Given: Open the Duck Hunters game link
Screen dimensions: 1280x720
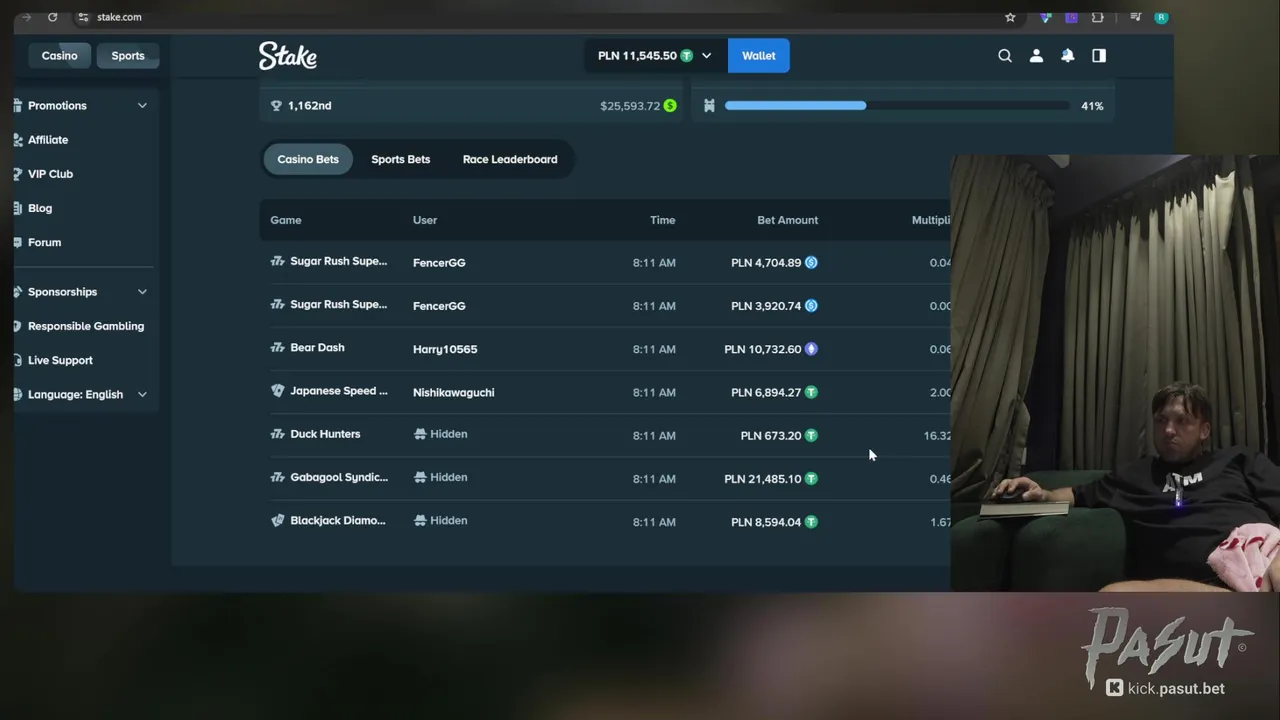Looking at the screenshot, I should (x=325, y=434).
